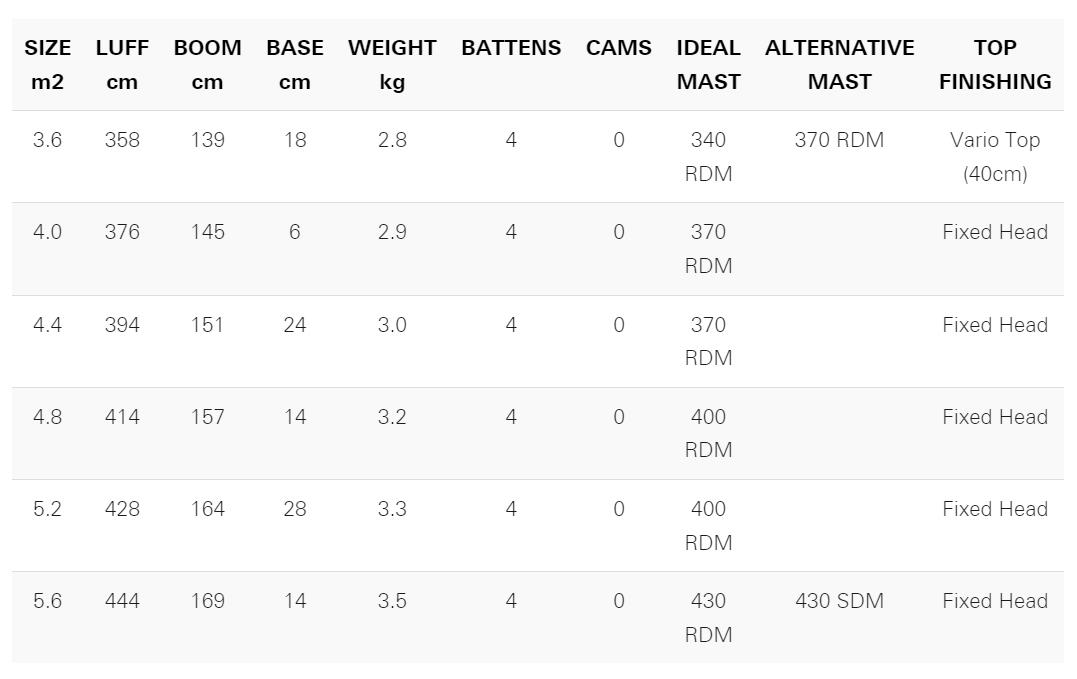This screenshot has height=679, width=1077.
Task: Click the CAMS column header
Action: 619,48
